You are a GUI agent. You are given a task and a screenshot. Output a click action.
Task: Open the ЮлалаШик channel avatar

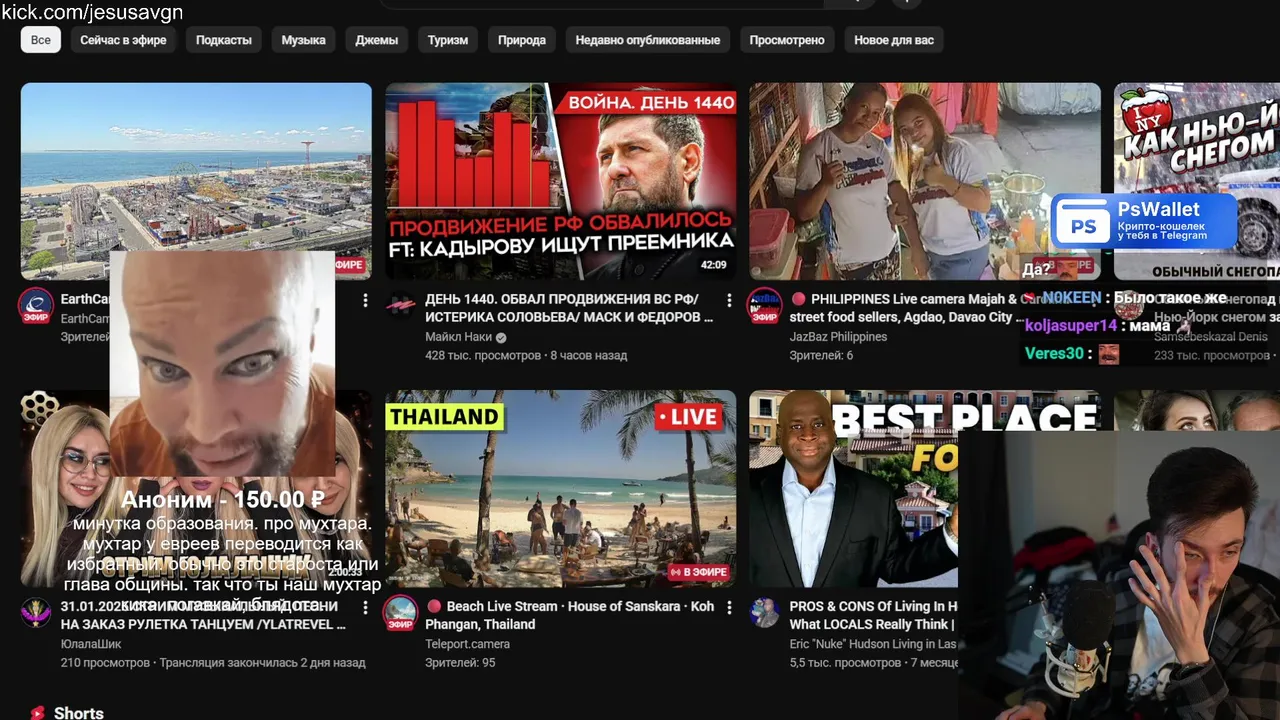[36, 613]
